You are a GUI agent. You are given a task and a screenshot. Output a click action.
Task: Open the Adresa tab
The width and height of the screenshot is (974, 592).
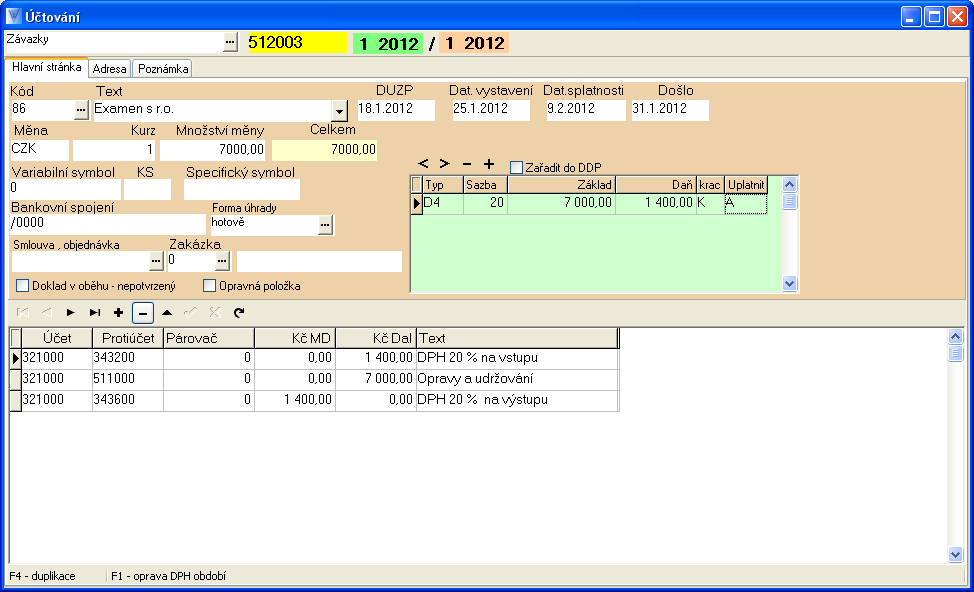click(109, 69)
